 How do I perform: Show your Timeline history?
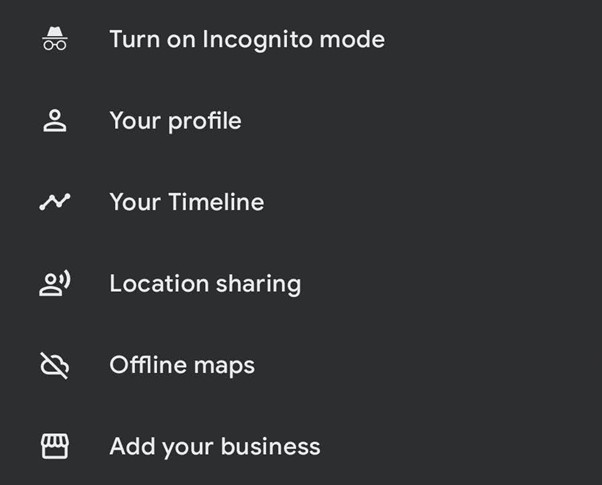[x=186, y=202]
